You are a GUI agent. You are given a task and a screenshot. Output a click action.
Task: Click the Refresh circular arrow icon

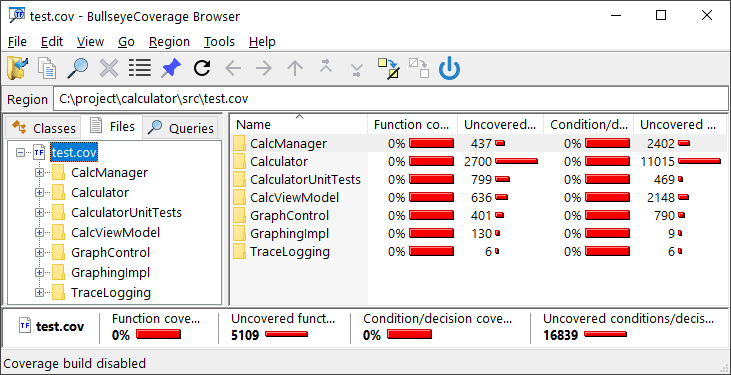202,69
